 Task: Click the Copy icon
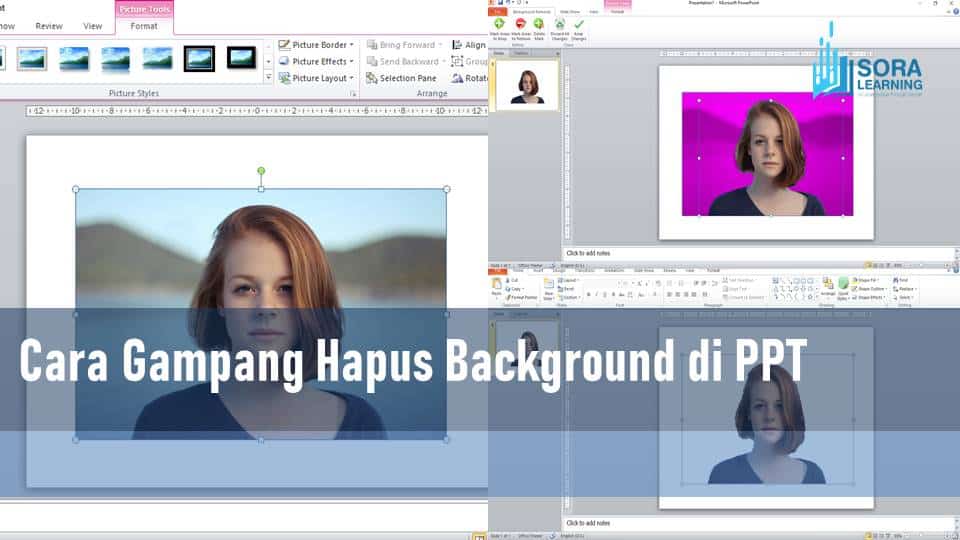508,289
